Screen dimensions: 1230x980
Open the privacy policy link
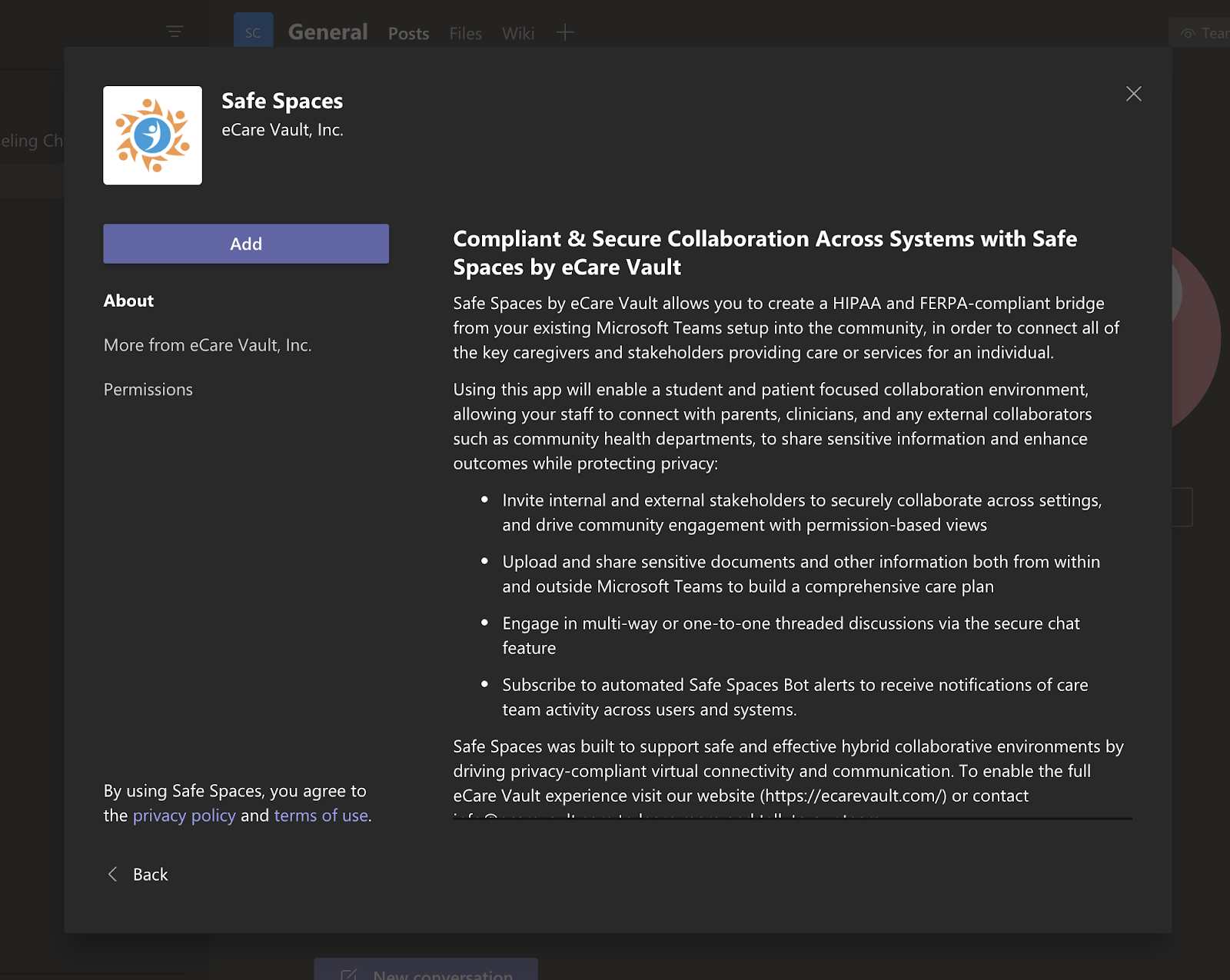[184, 816]
